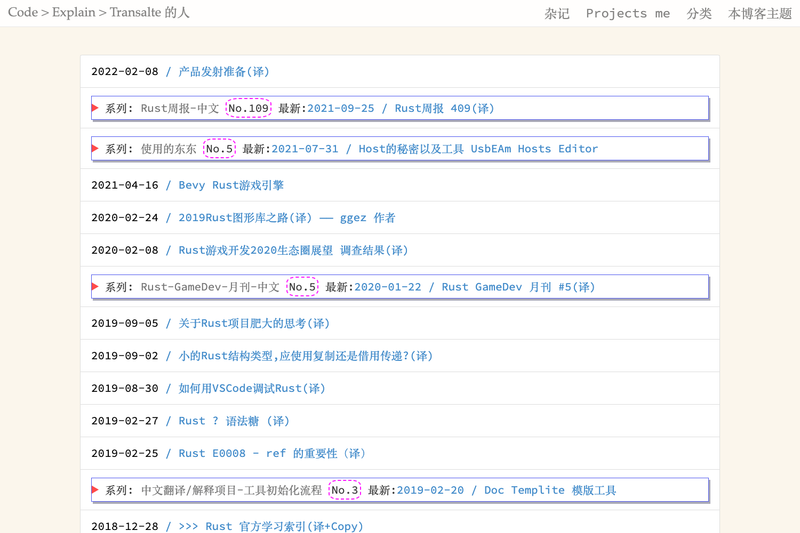Open the 杂记 menu item

pos(557,13)
